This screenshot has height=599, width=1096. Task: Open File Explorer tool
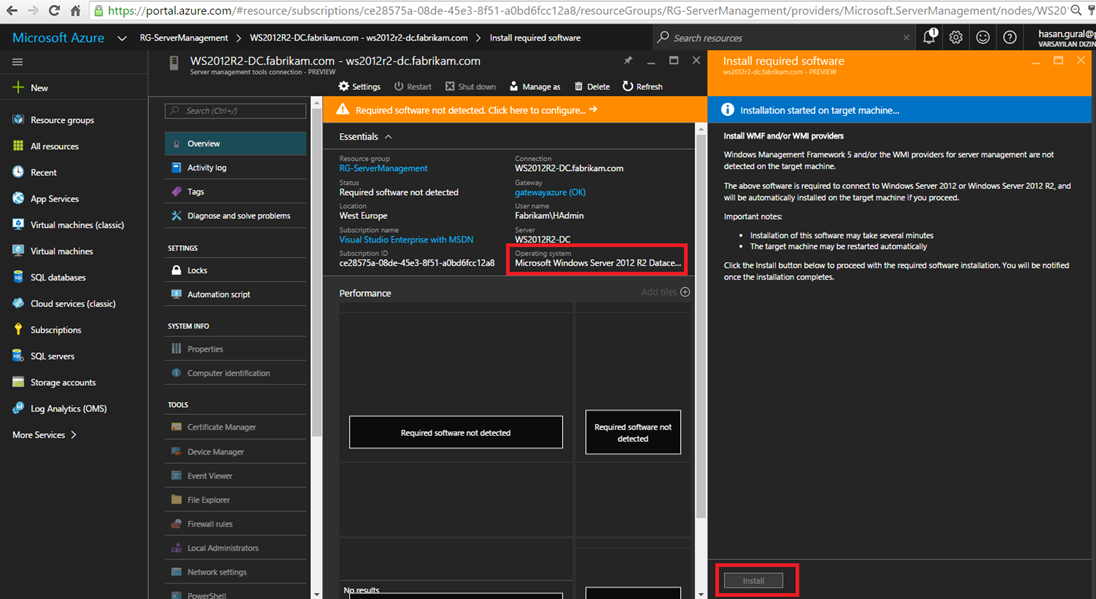pyautogui.click(x=236, y=500)
